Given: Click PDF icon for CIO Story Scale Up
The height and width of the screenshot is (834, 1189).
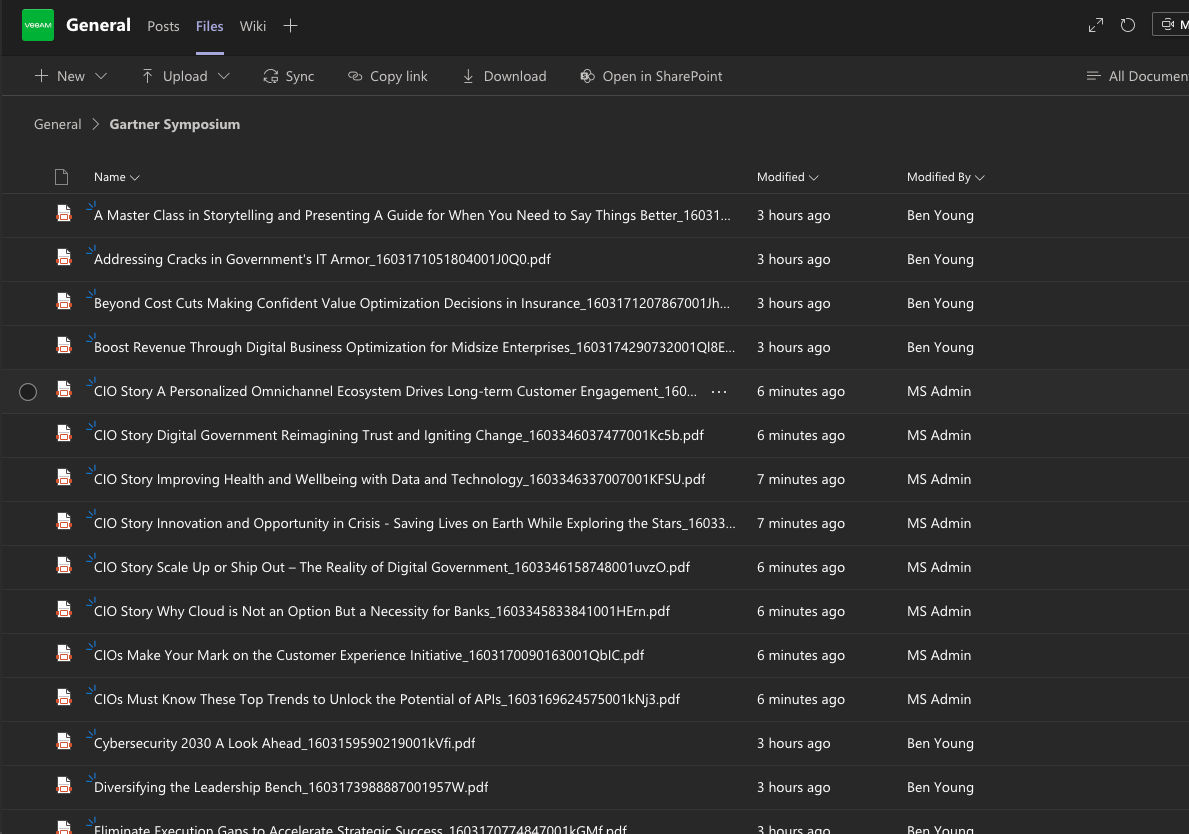Looking at the screenshot, I should coord(64,566).
